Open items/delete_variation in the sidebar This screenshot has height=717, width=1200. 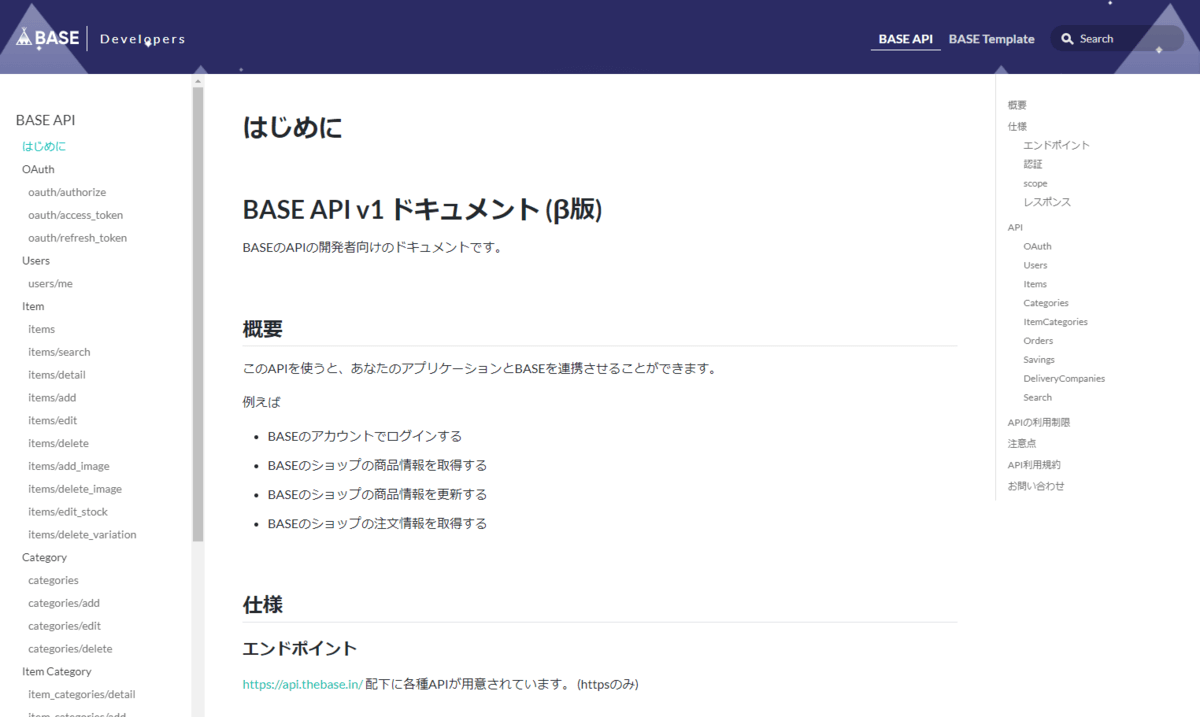[x=82, y=535]
